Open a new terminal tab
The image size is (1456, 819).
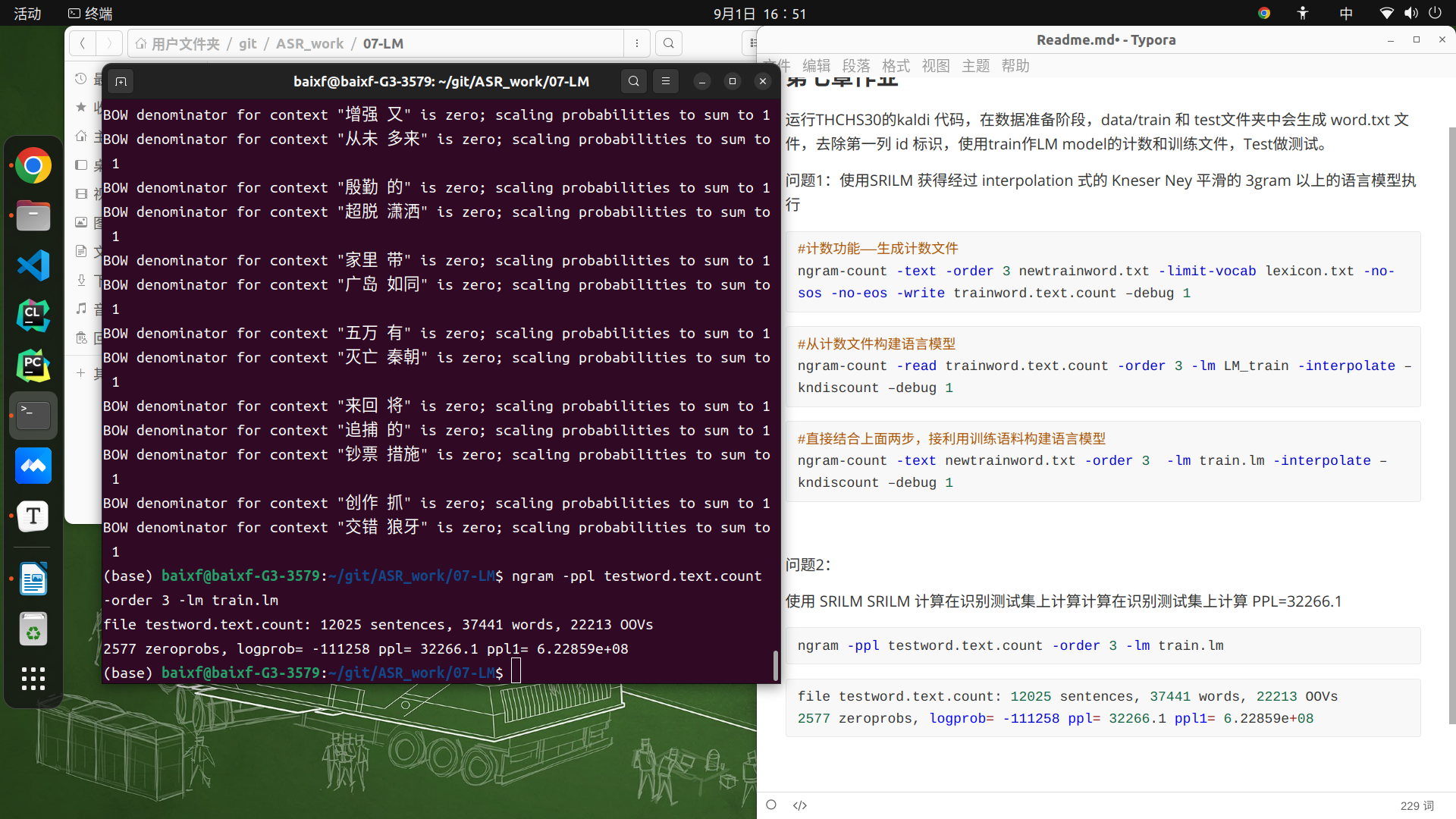click(121, 81)
